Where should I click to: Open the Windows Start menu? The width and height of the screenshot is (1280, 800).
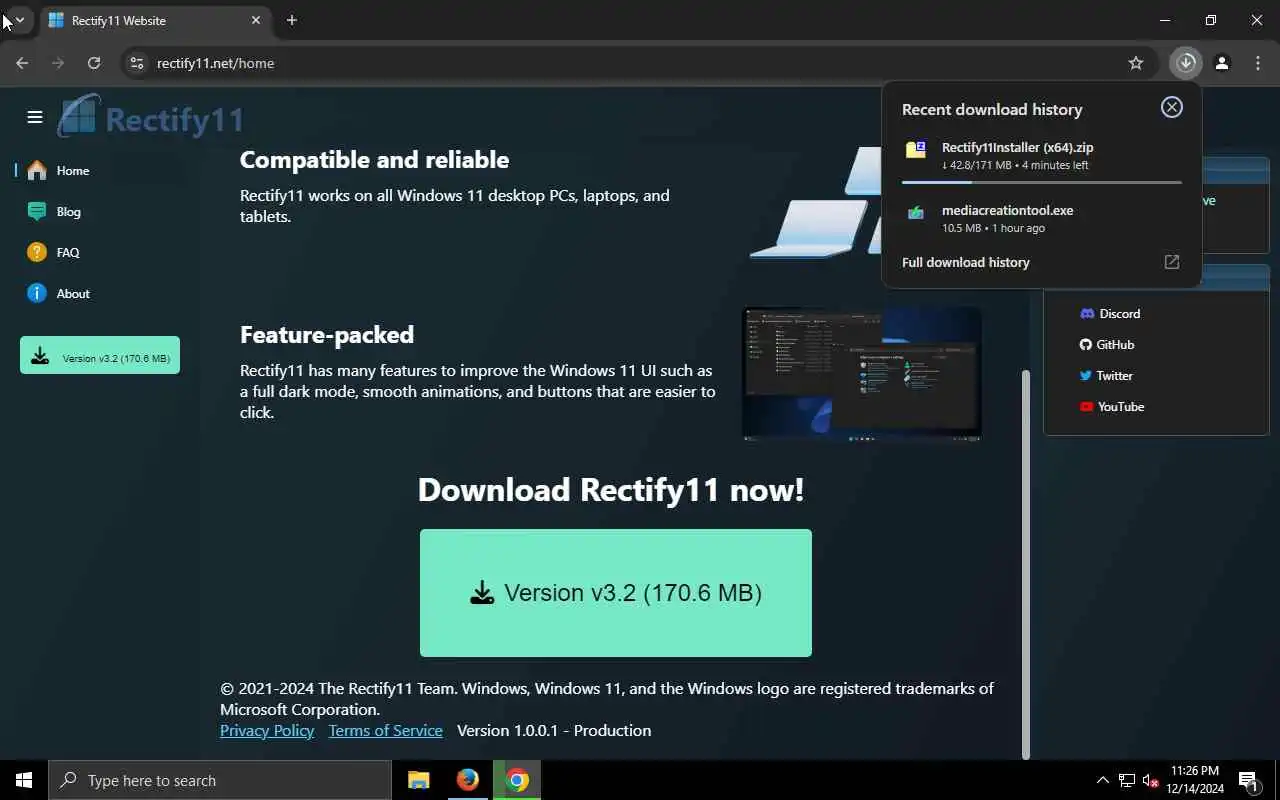point(24,780)
